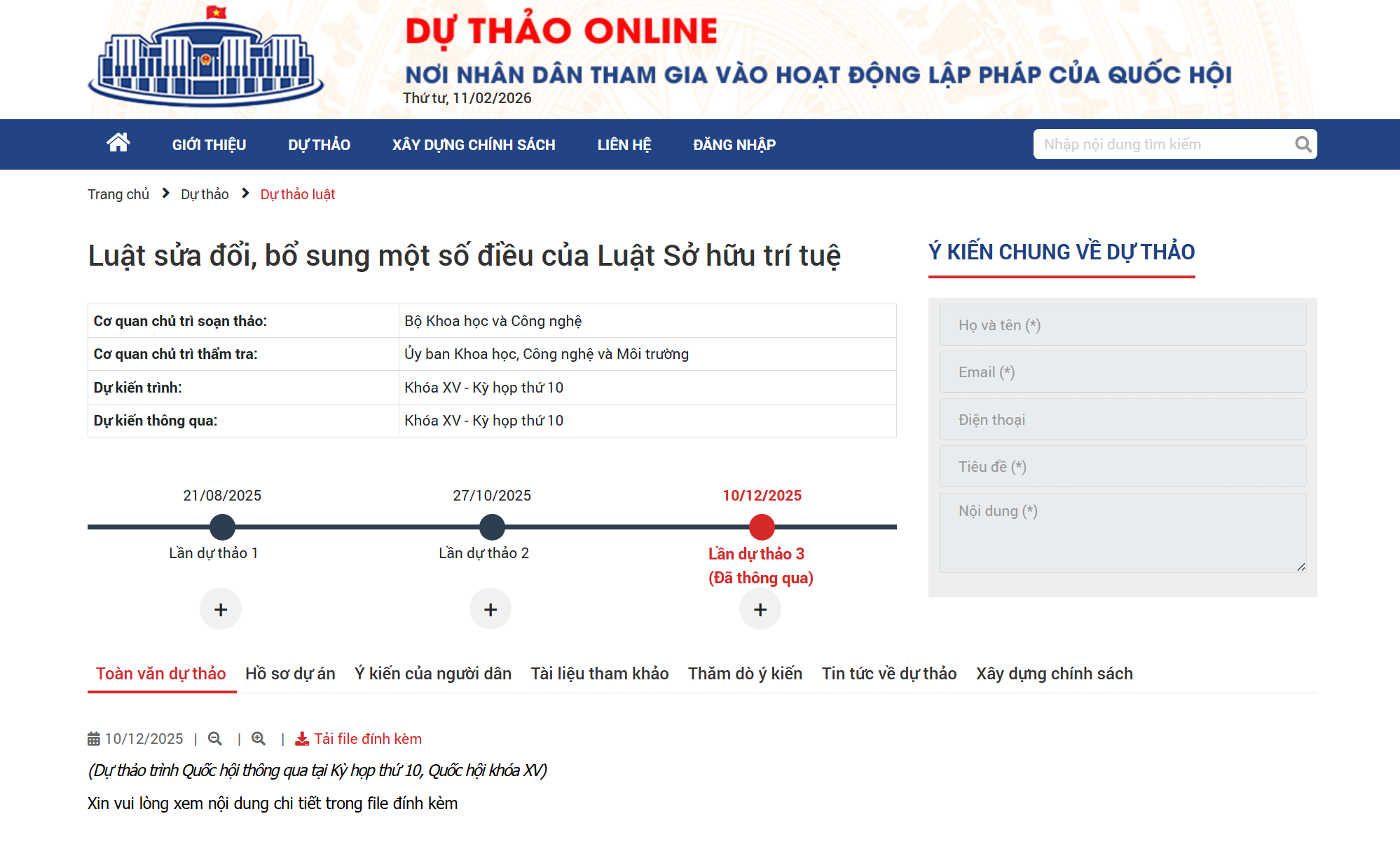Open the Ý kiến của người dân tab
The height and width of the screenshot is (842, 1400).
point(433,674)
